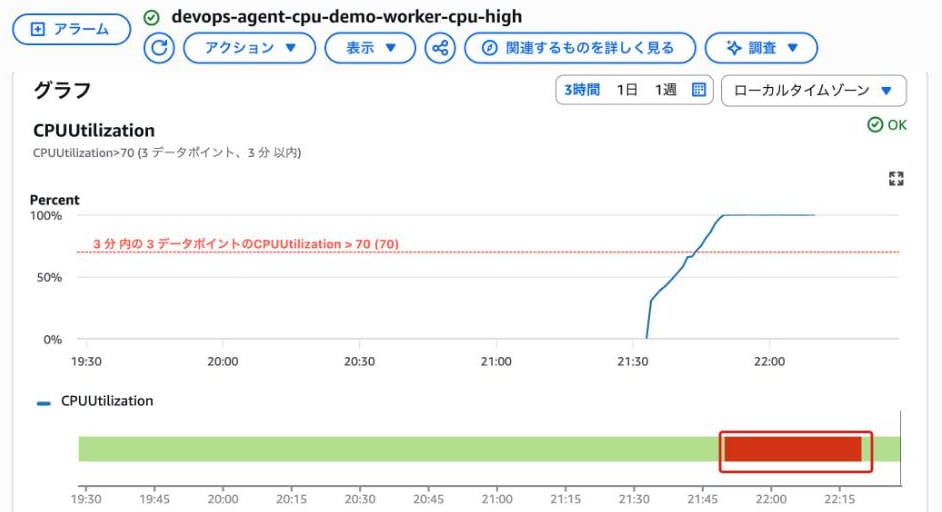Open the ローカルタイムゾーン dropdown
This screenshot has width=942, height=512.
pos(813,91)
